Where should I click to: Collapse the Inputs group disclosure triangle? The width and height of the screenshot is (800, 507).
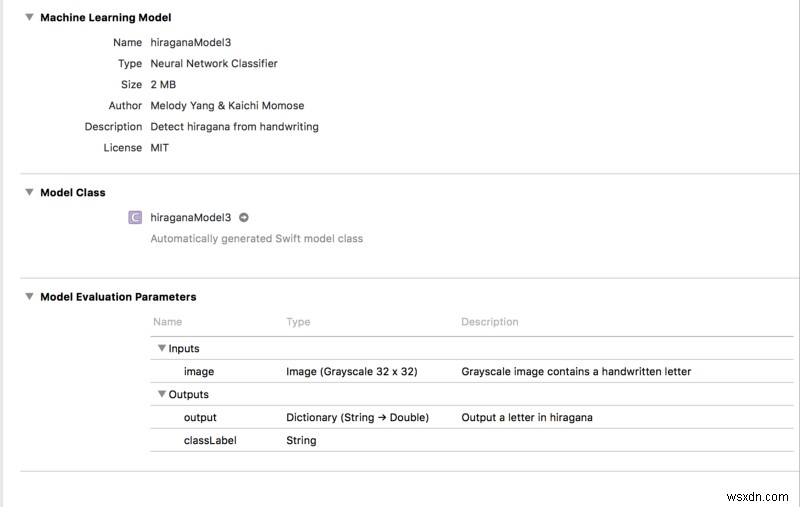pyautogui.click(x=160, y=349)
